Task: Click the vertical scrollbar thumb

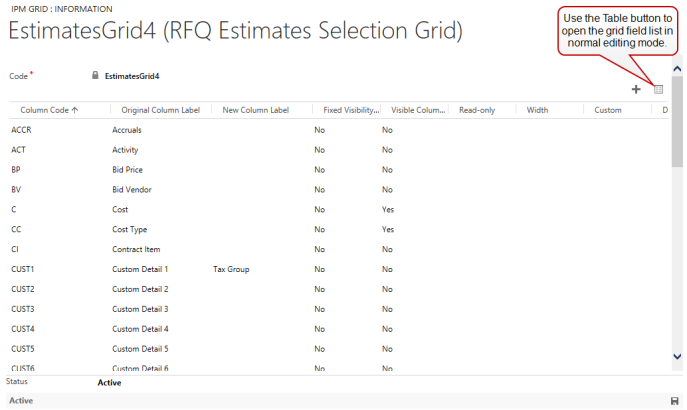Action: click(x=677, y=121)
